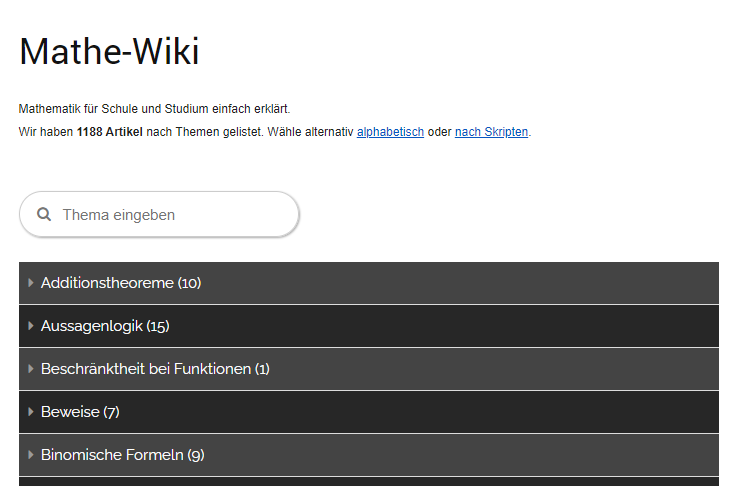Image resolution: width=734 pixels, height=486 pixels.
Task: Open the 'alphabetisch' link
Action: coord(390,132)
